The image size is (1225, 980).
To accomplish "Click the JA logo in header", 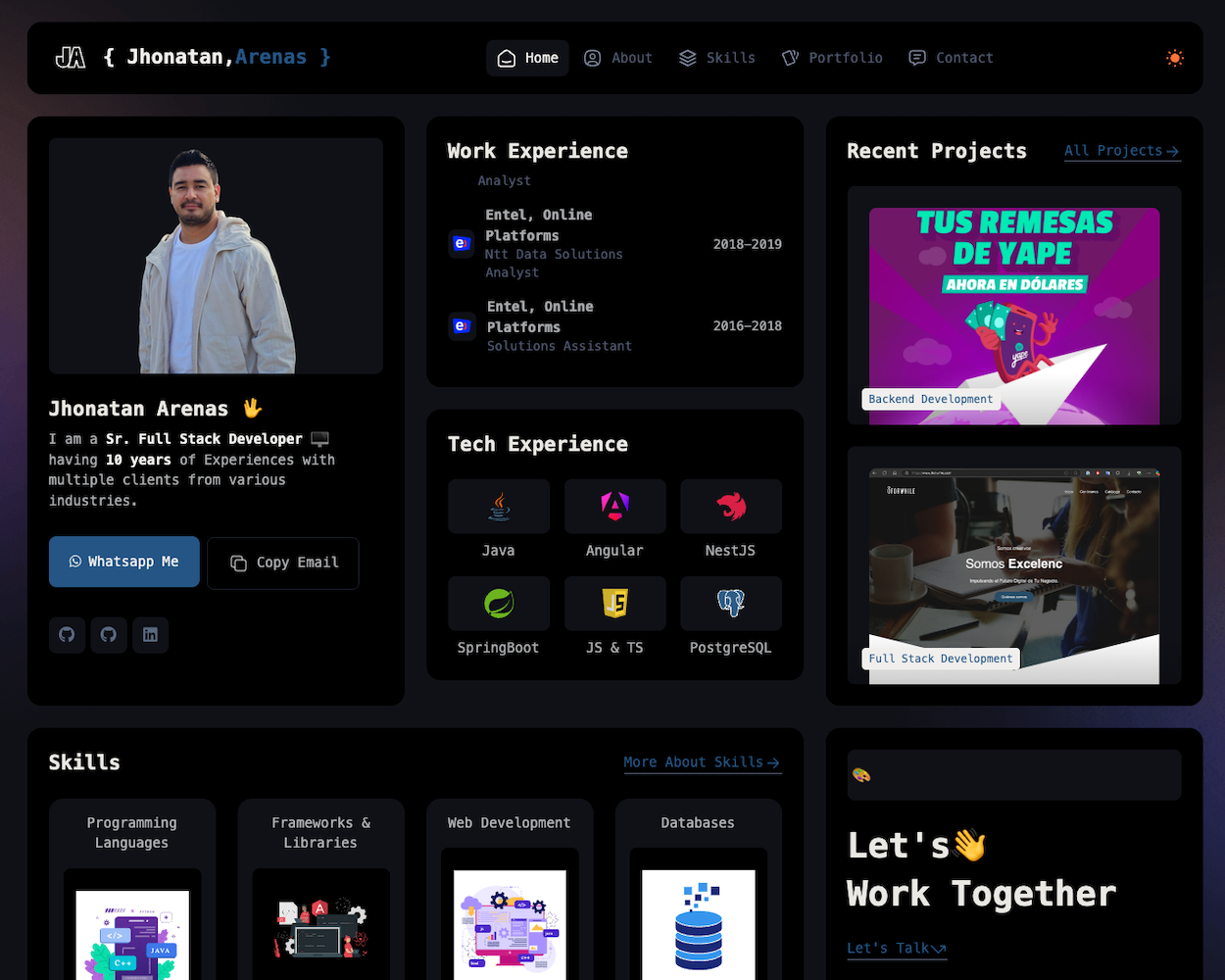I will [70, 58].
